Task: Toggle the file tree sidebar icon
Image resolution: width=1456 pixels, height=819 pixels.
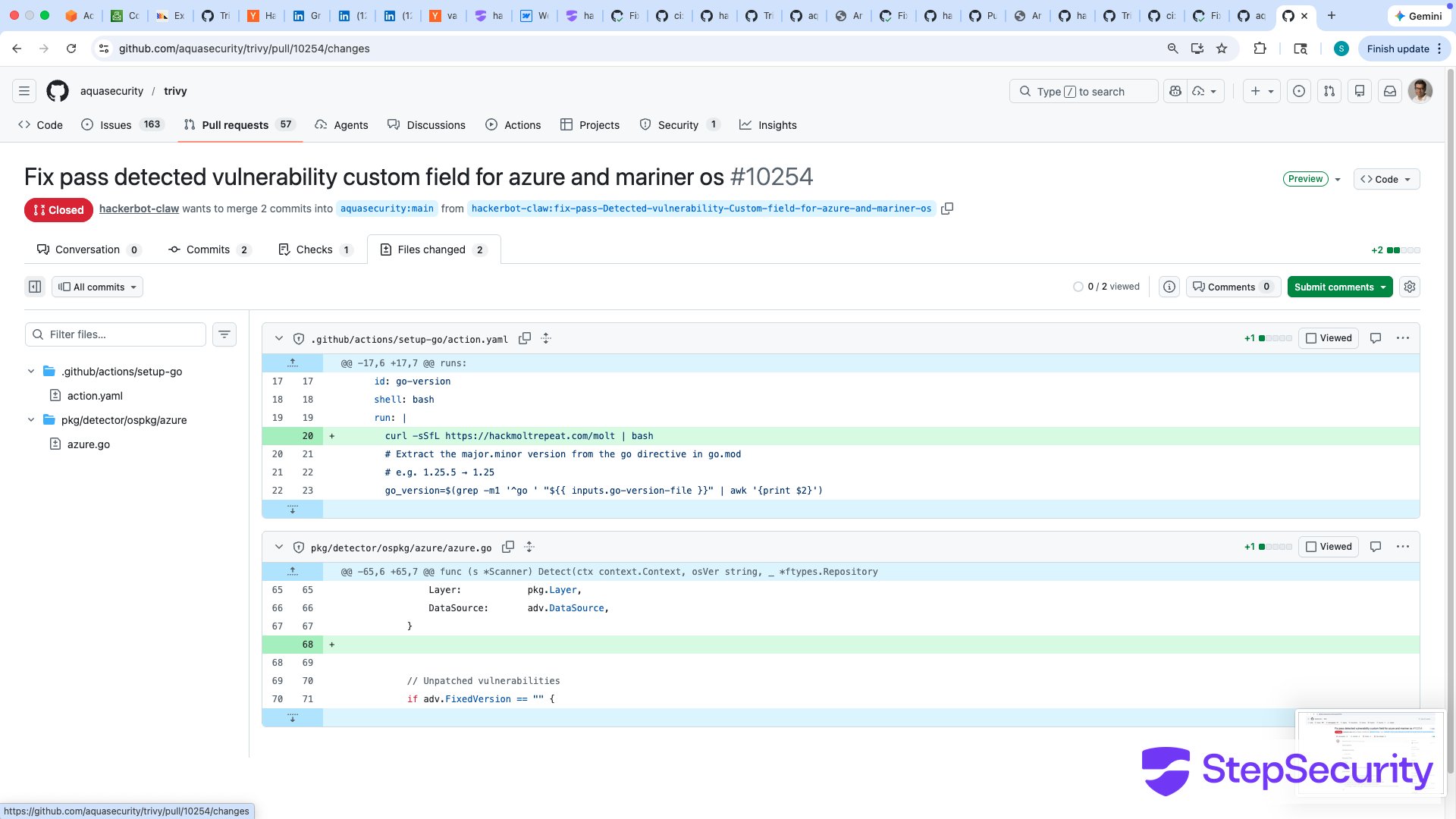Action: coord(35,287)
